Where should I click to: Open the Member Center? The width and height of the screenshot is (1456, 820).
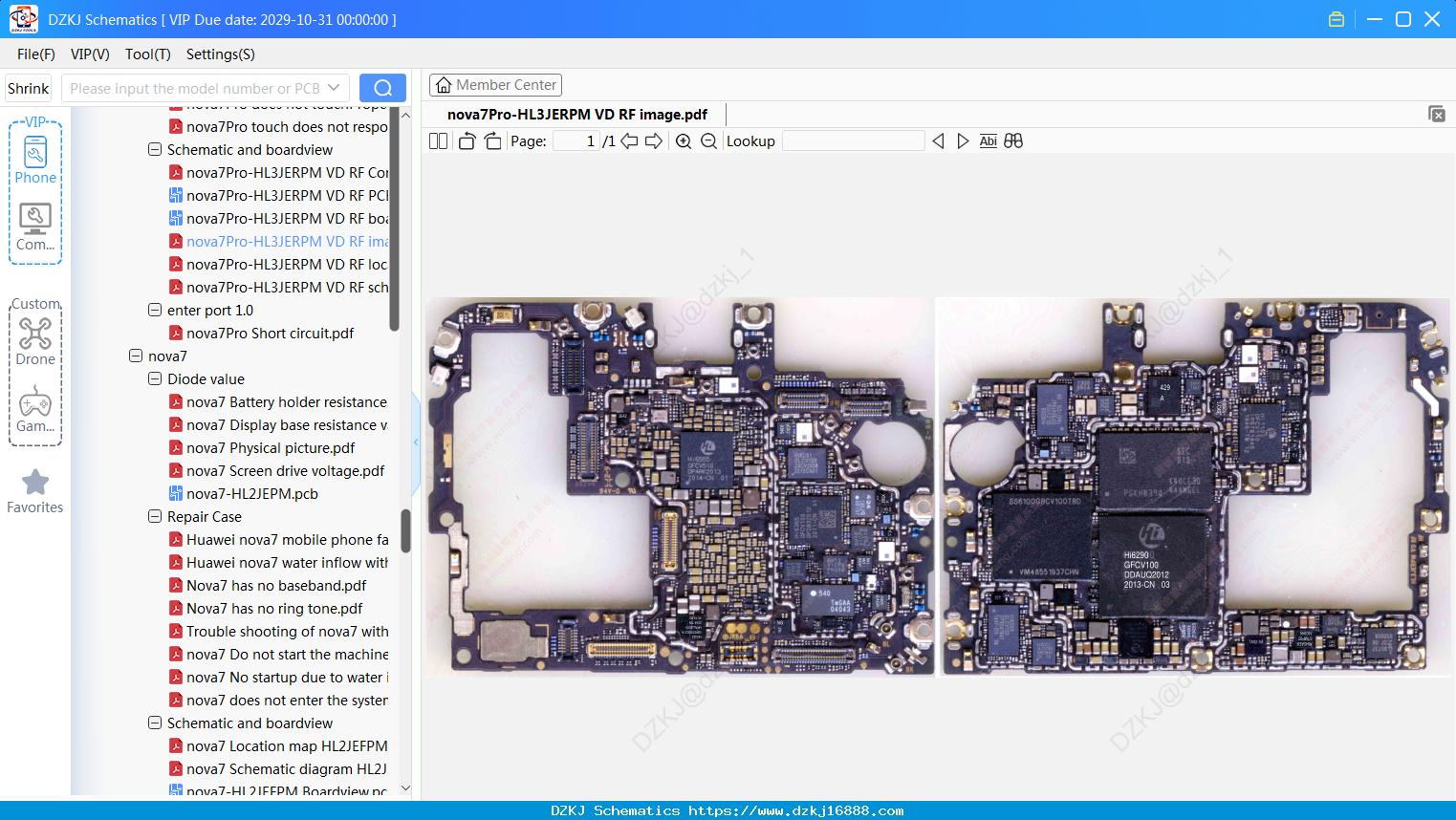coord(495,85)
